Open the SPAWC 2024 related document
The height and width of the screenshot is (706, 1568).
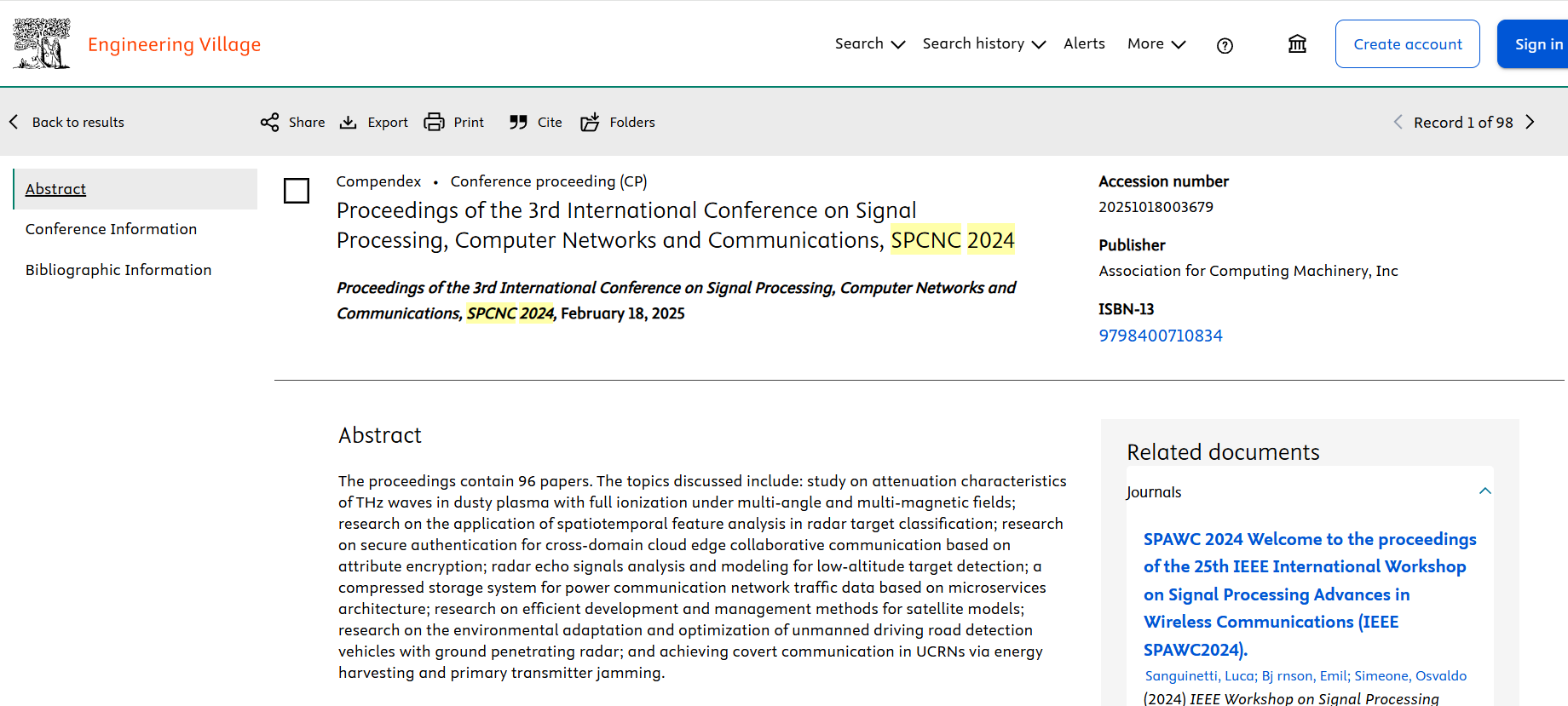click(1310, 594)
